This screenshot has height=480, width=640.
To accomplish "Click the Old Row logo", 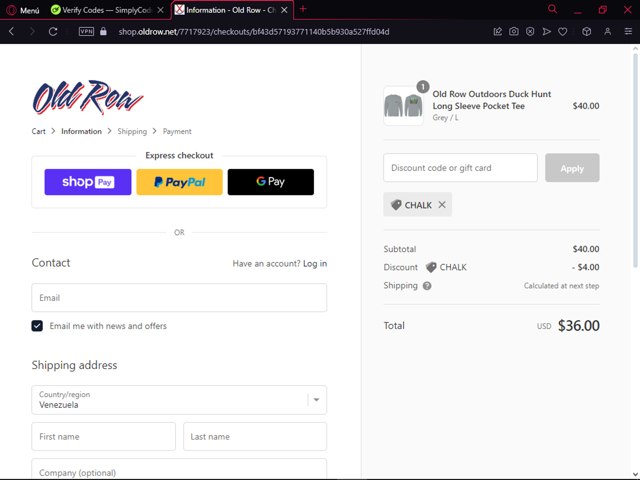I will click(x=87, y=97).
